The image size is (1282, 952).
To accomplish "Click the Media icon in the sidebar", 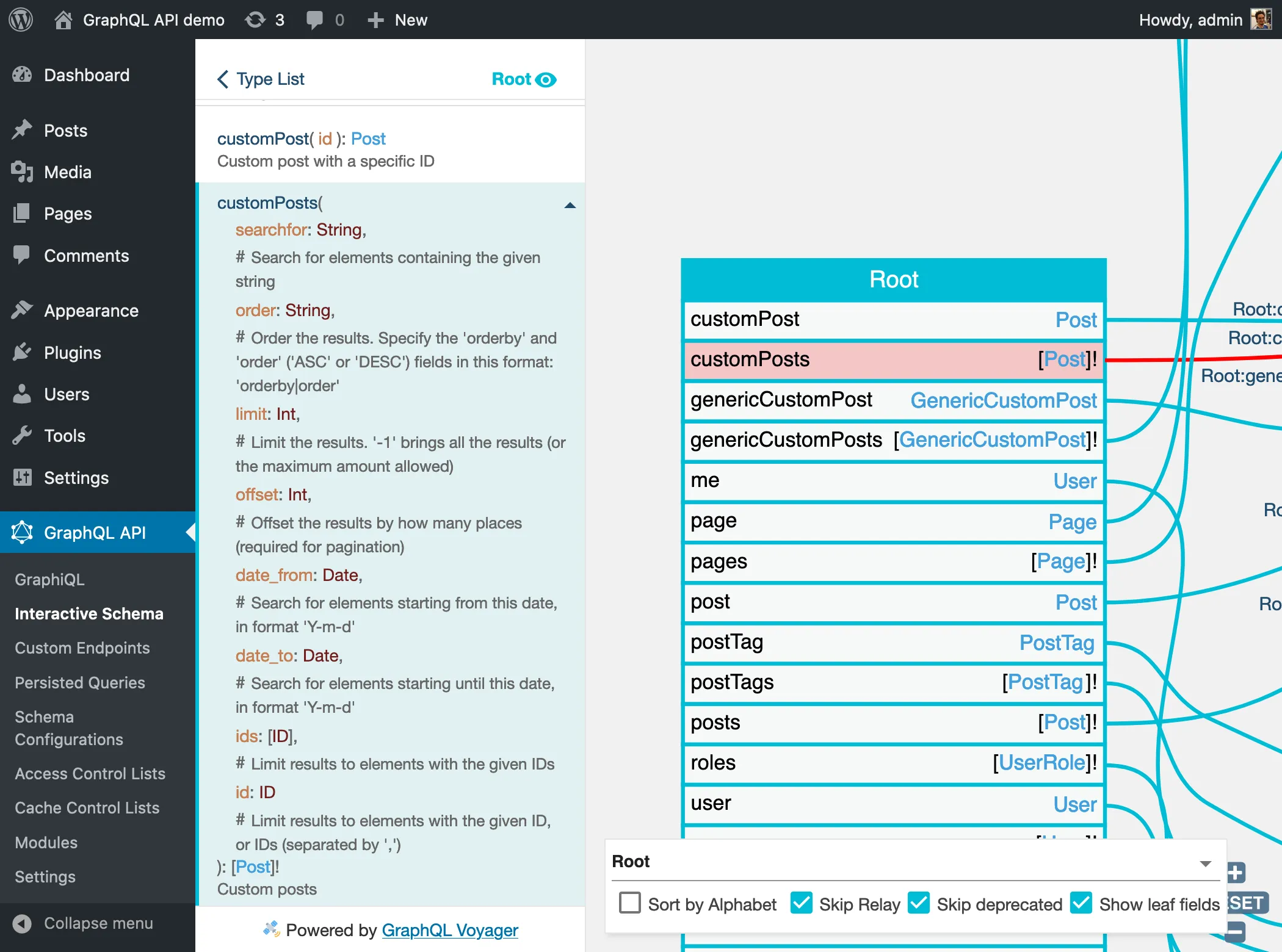I will pos(22,172).
